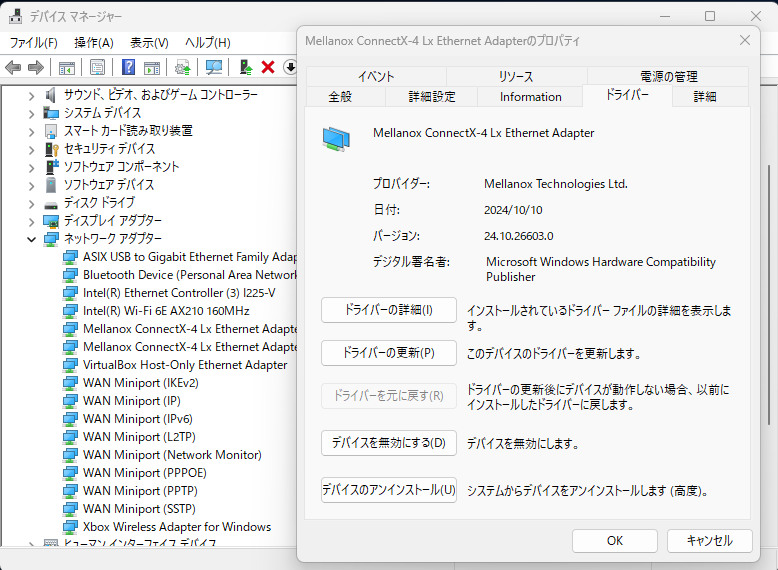Screen dimensions: 778x570
Task: Click the ドライバーの更新(P) button
Action: [x=389, y=353]
